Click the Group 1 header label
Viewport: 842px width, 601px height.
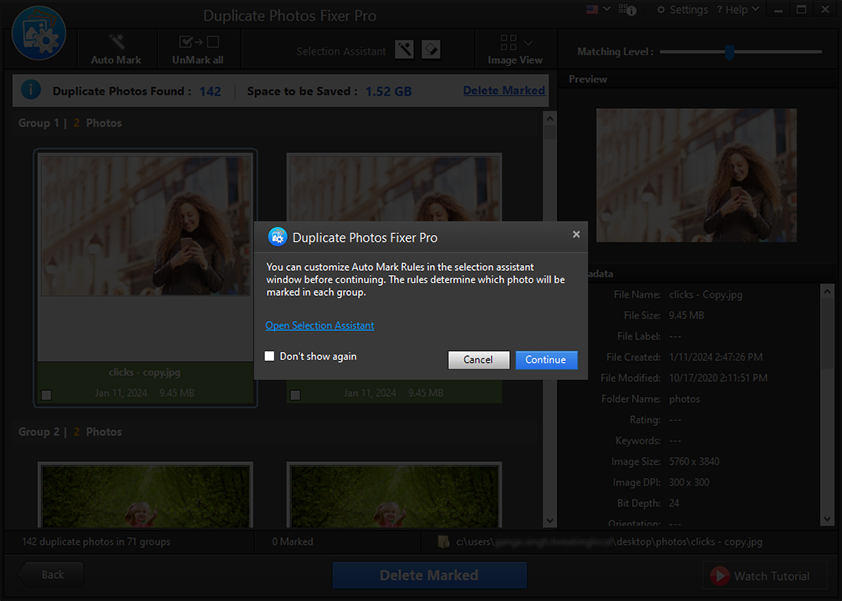70,123
